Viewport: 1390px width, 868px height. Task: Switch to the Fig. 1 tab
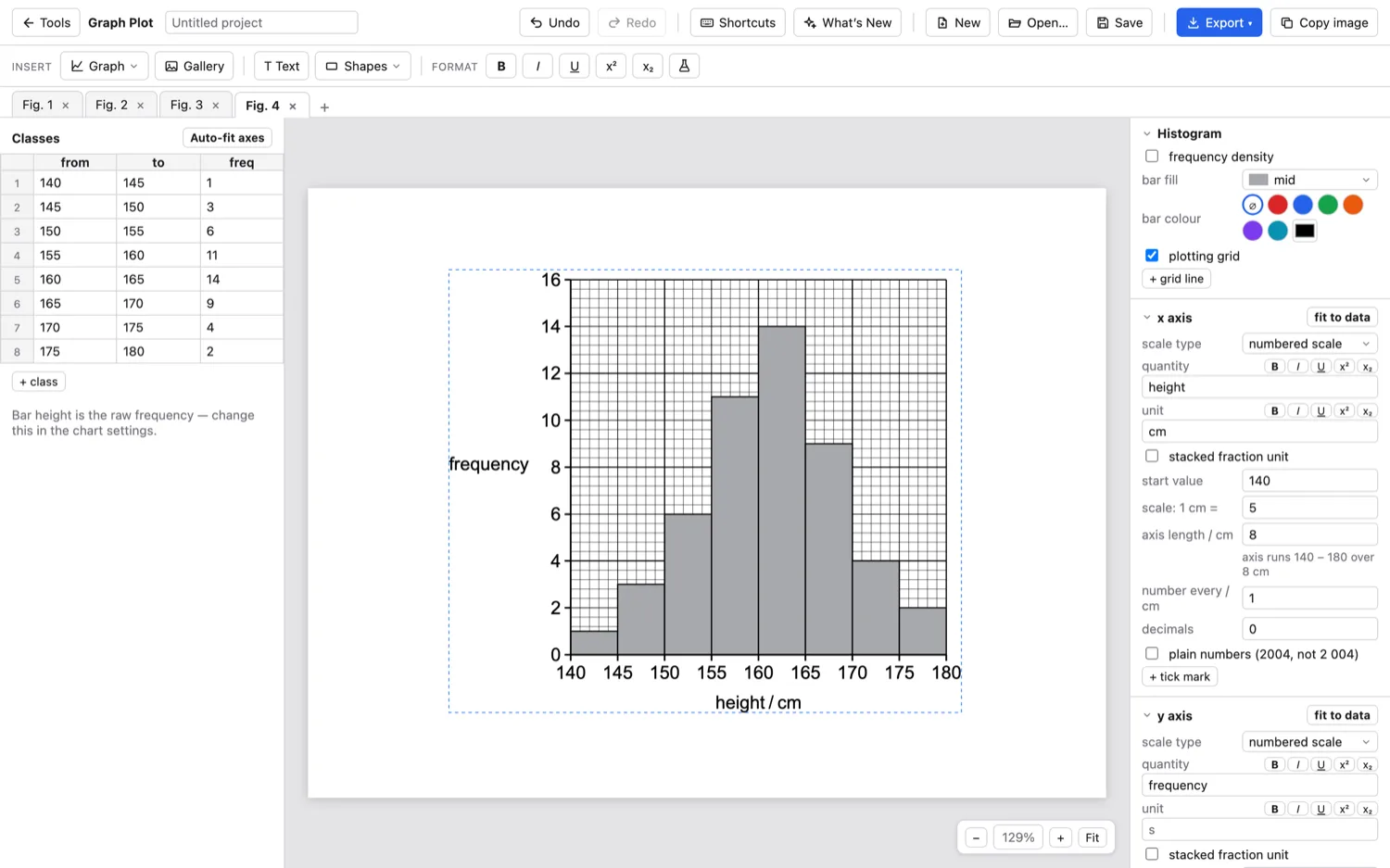(38, 105)
